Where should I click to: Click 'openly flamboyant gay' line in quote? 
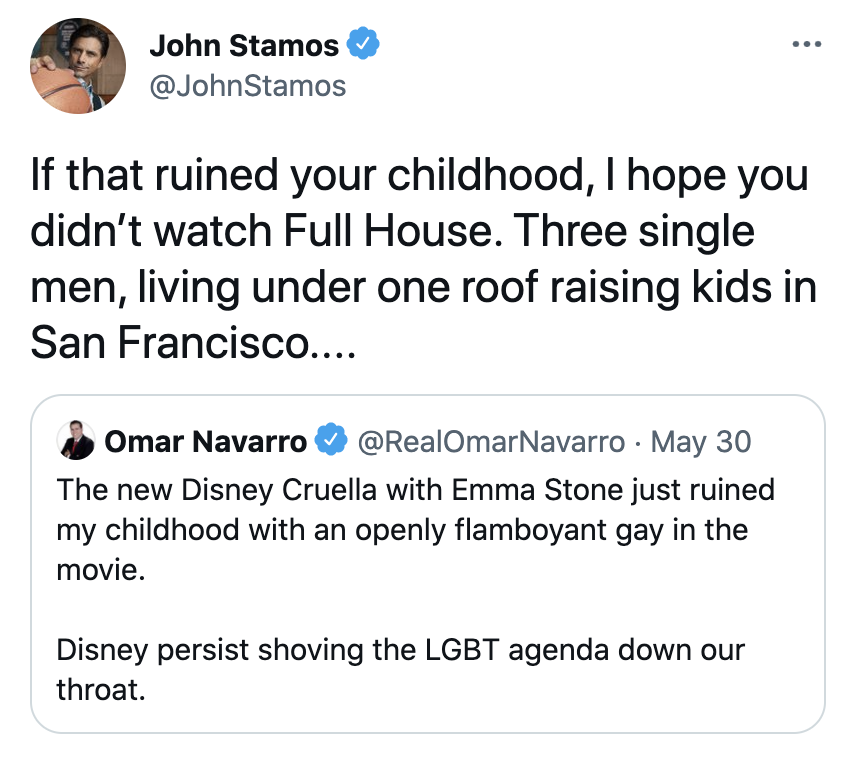[402, 530]
